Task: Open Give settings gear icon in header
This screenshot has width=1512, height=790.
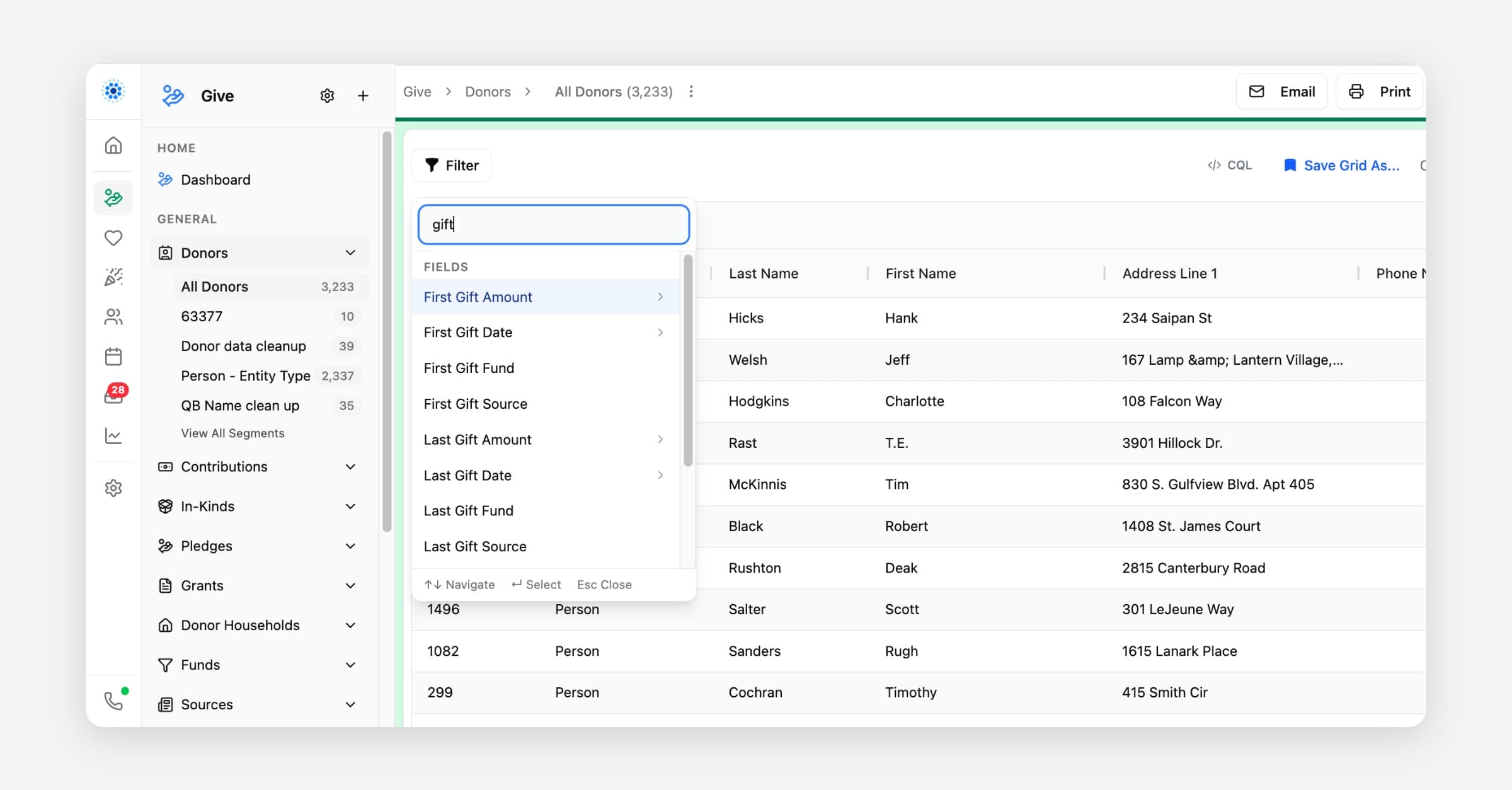Action: tap(327, 96)
